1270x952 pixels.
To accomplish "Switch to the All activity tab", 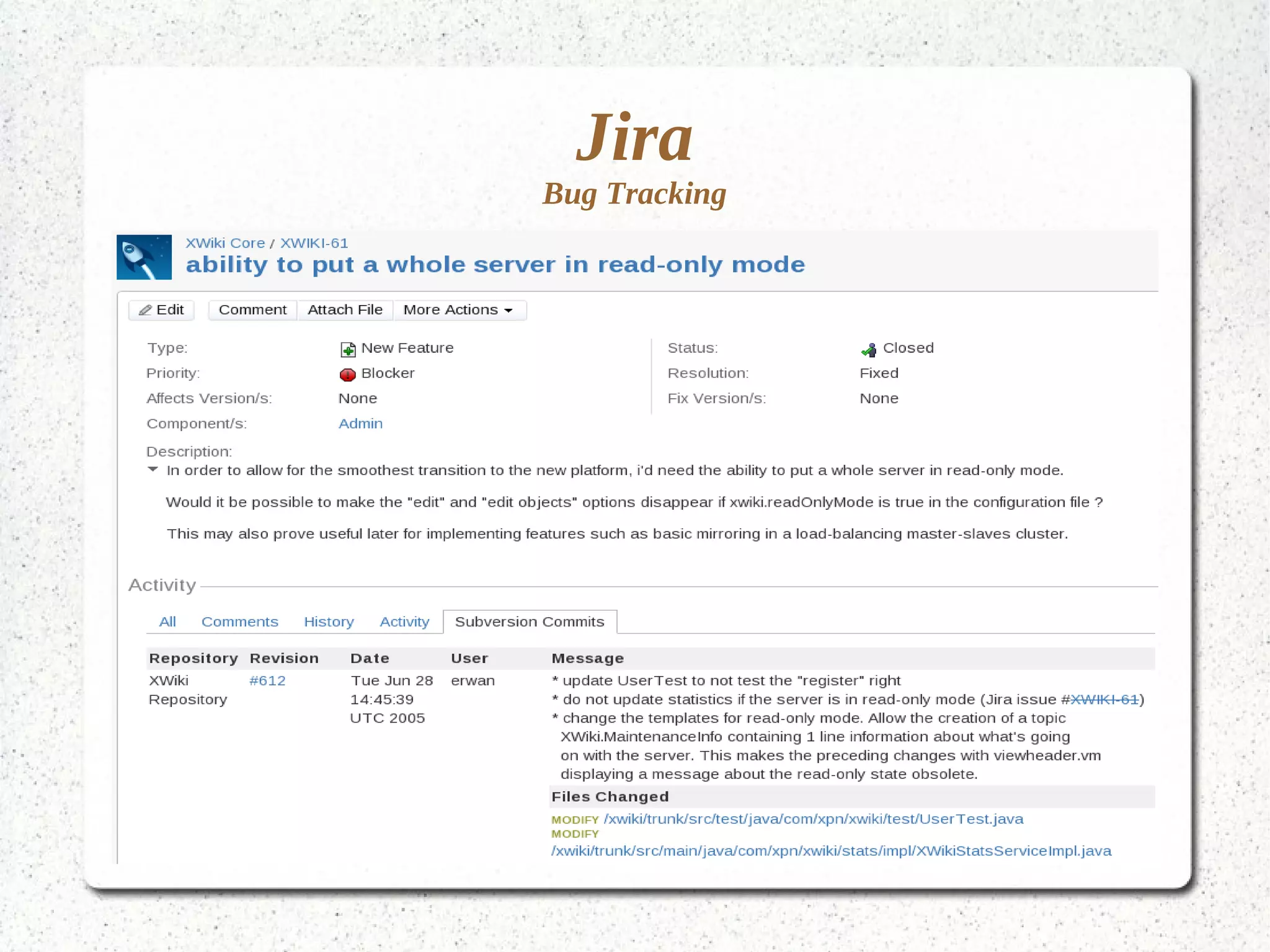I will click(167, 621).
